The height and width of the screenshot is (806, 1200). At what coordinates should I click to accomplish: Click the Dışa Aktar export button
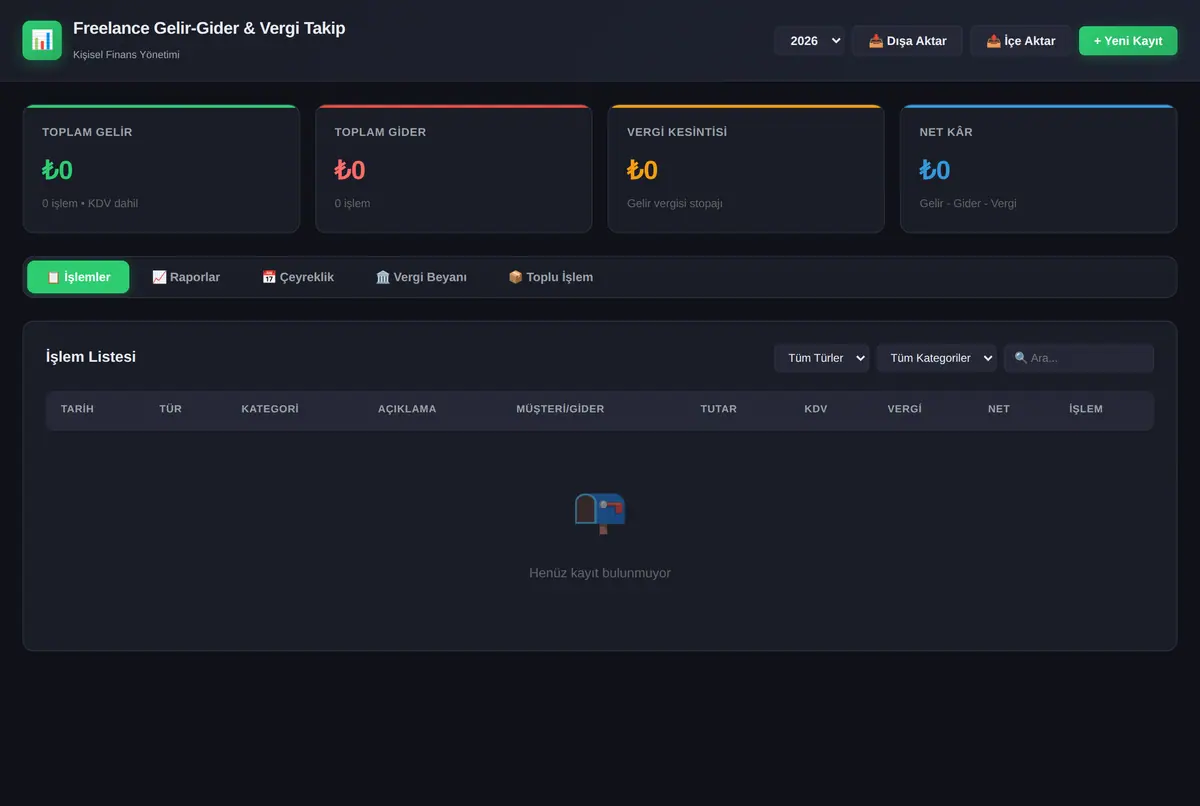(x=907, y=41)
